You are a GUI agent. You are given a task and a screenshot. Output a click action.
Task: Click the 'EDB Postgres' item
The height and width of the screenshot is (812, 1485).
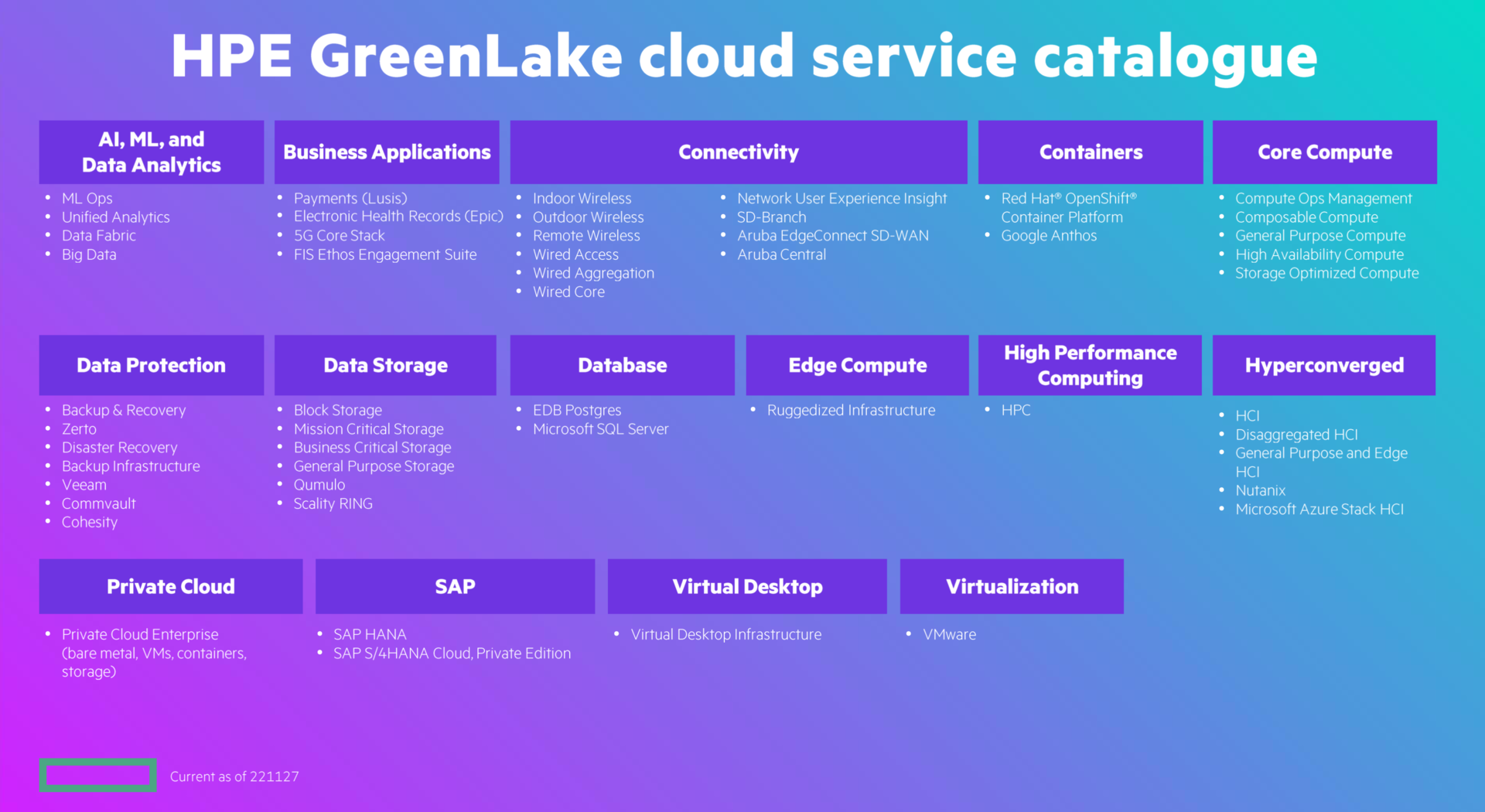coord(577,410)
